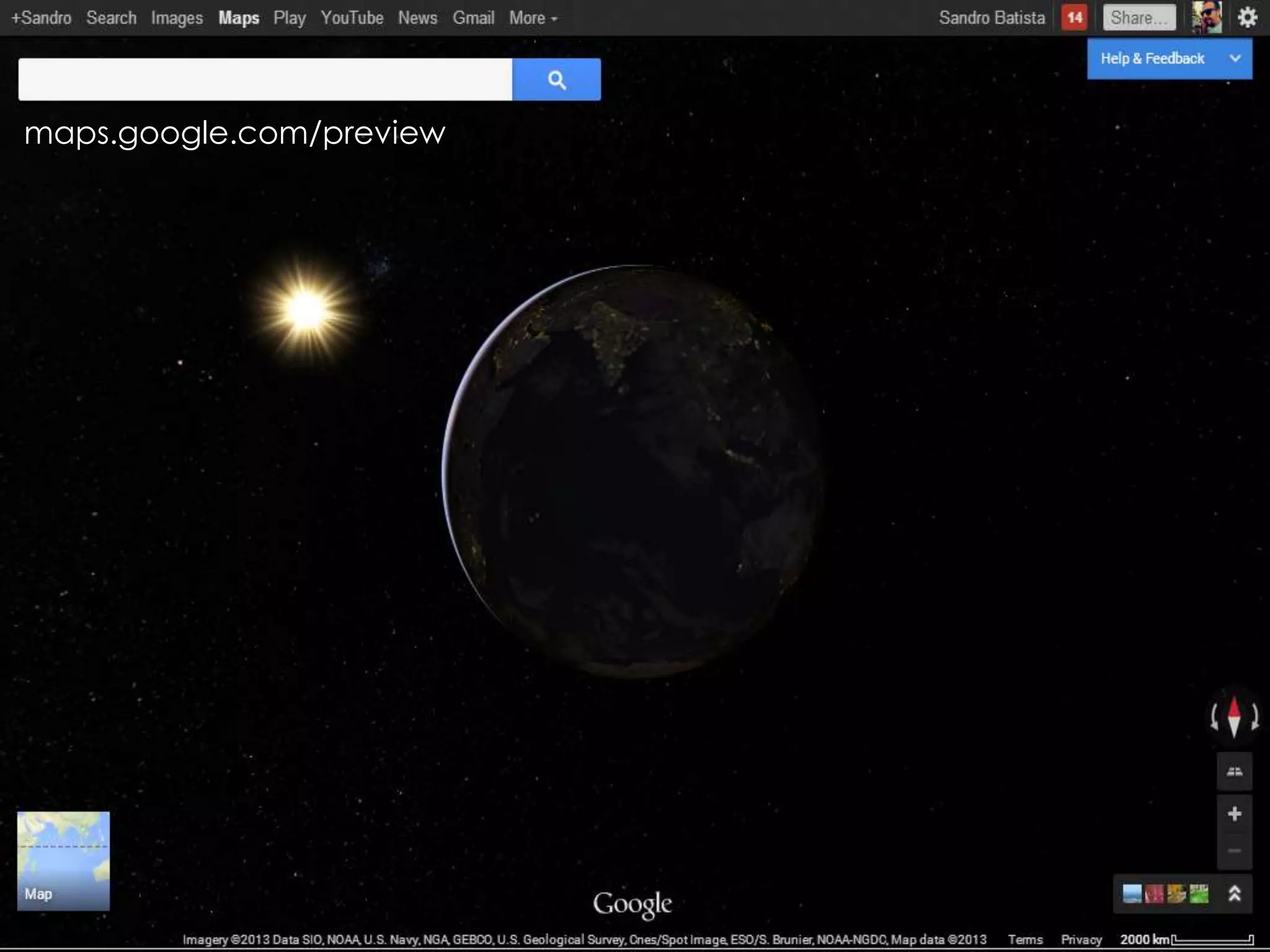This screenshot has height=952, width=1270.
Task: Click the Sandro Batista account name
Action: pyautogui.click(x=992, y=18)
